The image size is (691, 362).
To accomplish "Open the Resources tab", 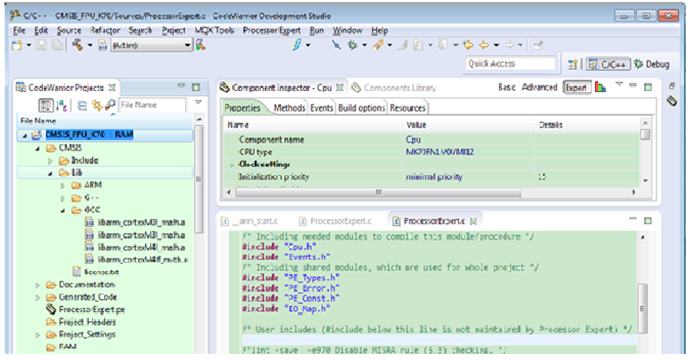I will pos(407,108).
